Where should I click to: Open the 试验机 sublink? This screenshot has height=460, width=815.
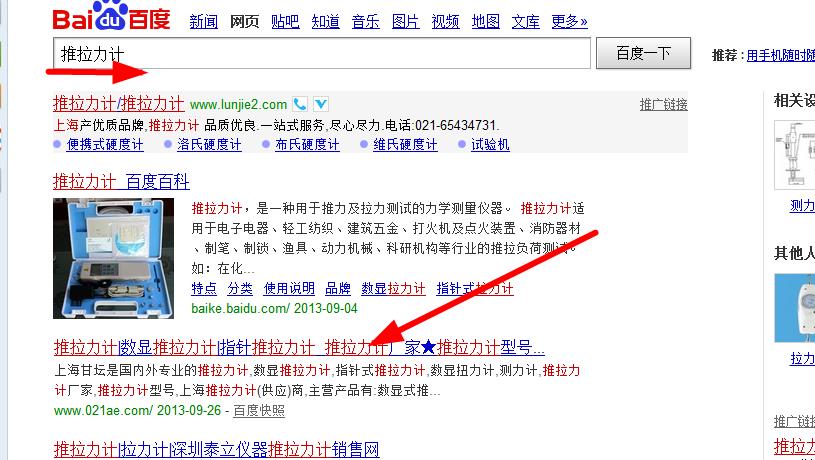[x=490, y=144]
